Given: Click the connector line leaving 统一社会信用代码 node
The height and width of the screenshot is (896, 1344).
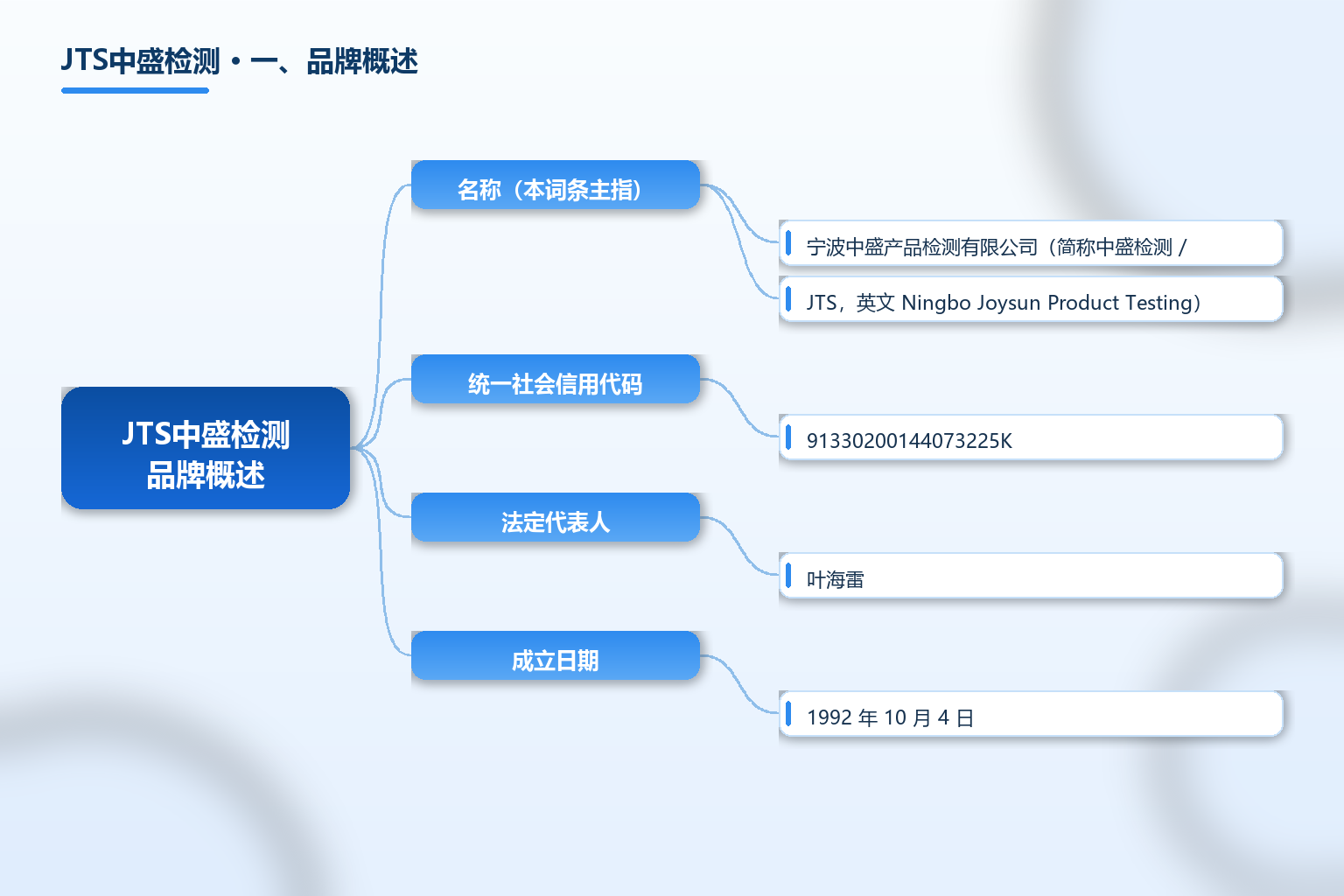Looking at the screenshot, I should tap(739, 408).
